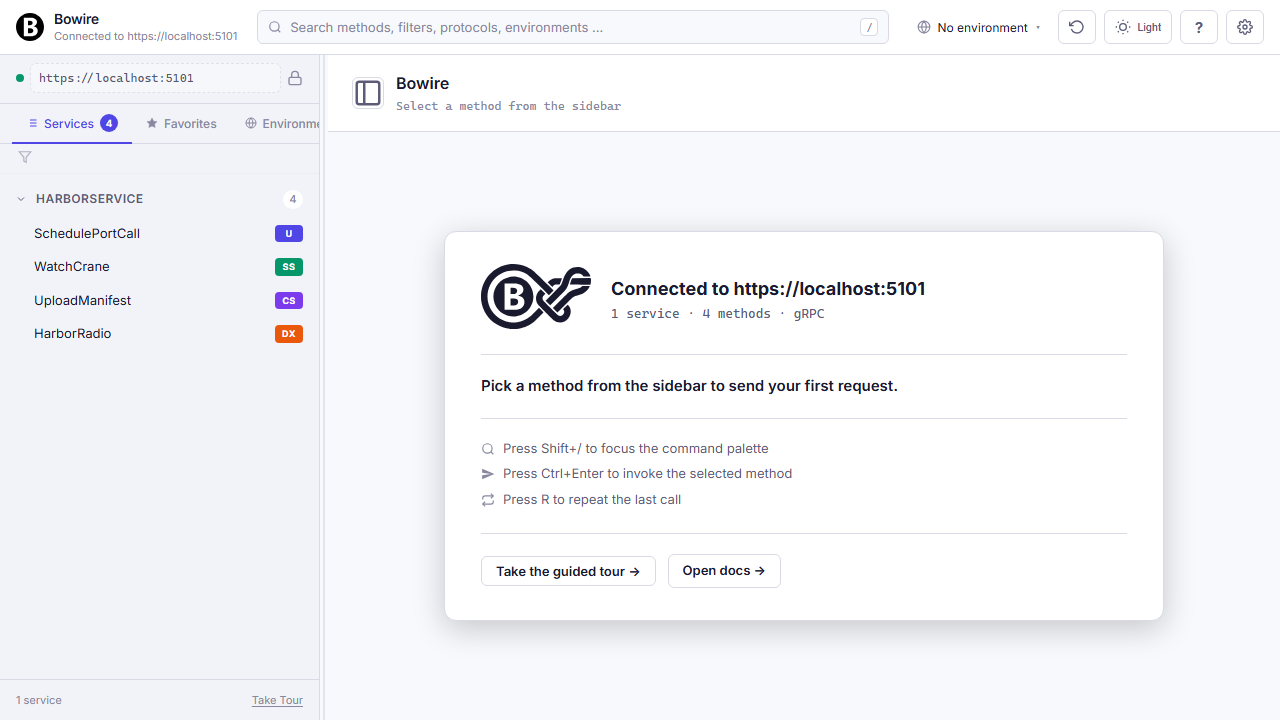
Task: Edit the https://localhost:5101 URL field
Action: [155, 78]
